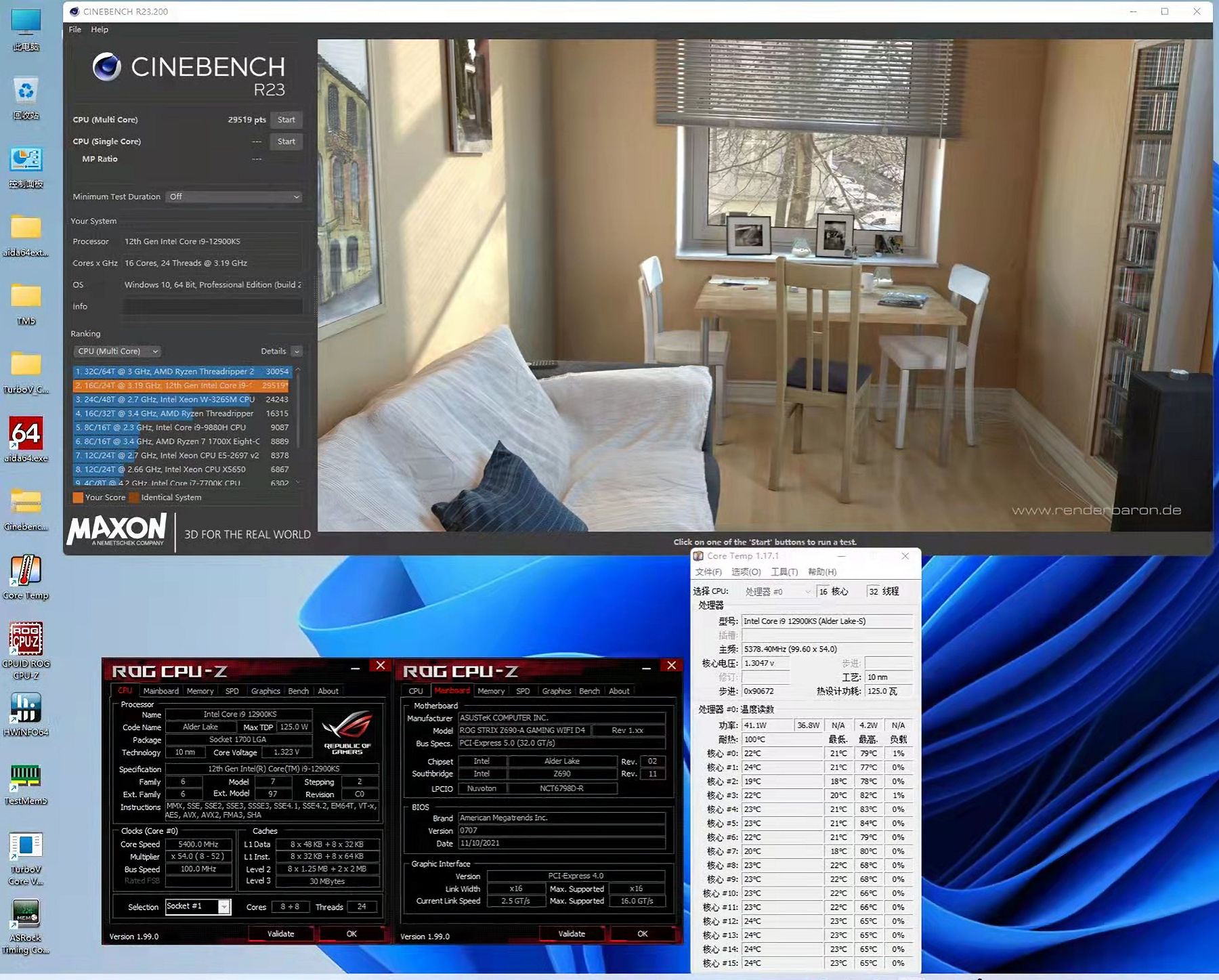The image size is (1219, 980).
Task: Open the Control Panel desktop icon
Action: click(26, 167)
